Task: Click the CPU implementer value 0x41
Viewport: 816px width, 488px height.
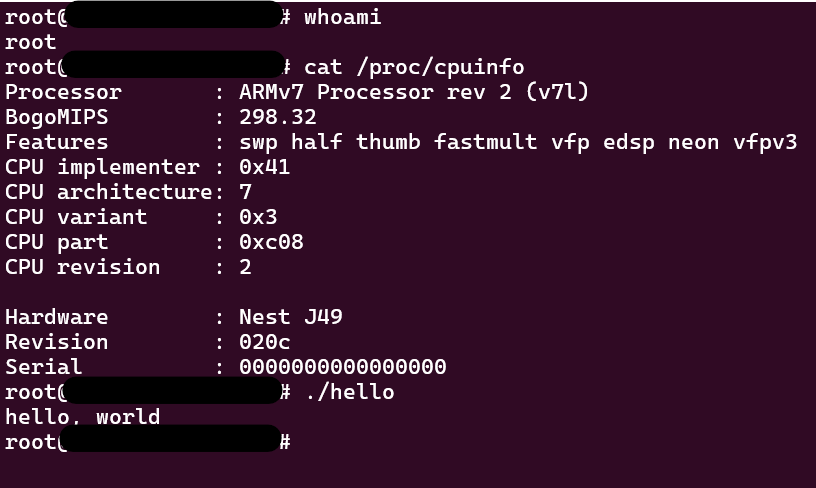Action: (x=264, y=167)
